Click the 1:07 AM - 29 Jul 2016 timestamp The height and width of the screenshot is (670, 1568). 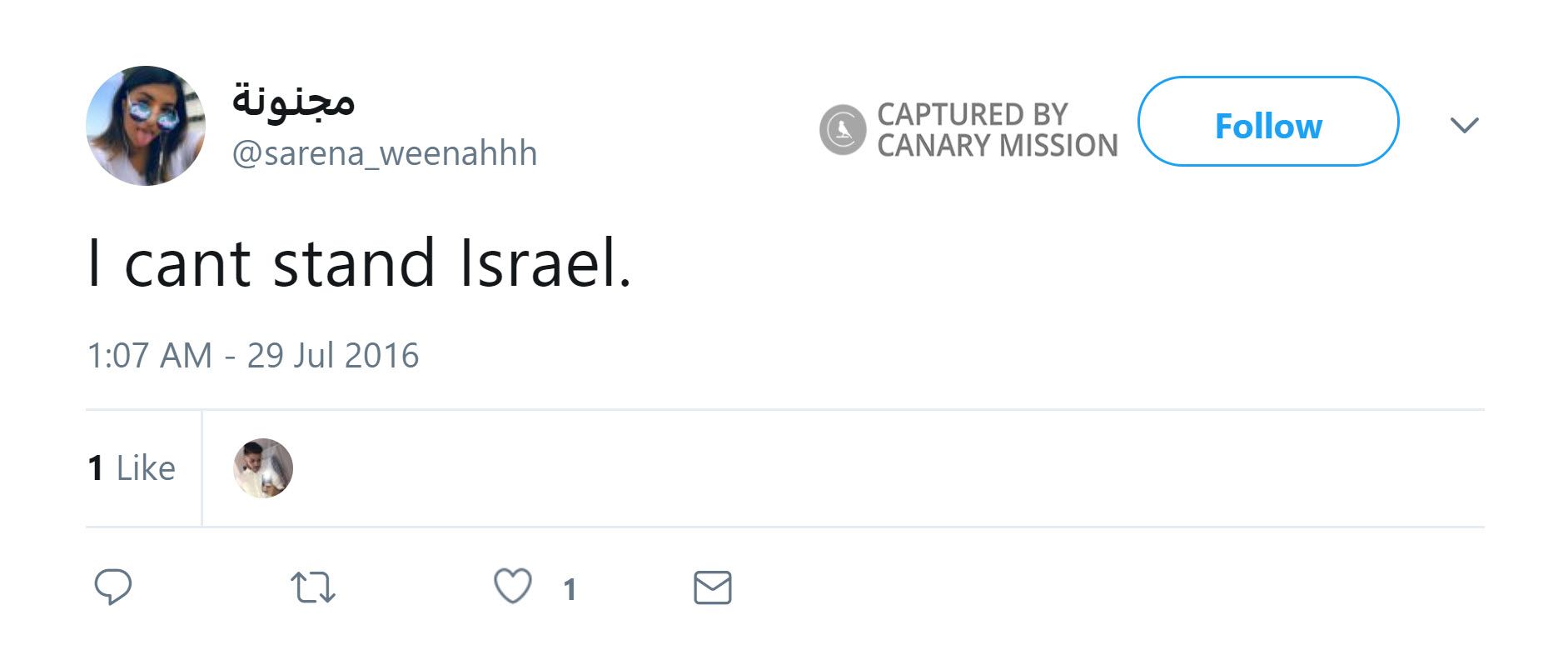pyautogui.click(x=252, y=355)
